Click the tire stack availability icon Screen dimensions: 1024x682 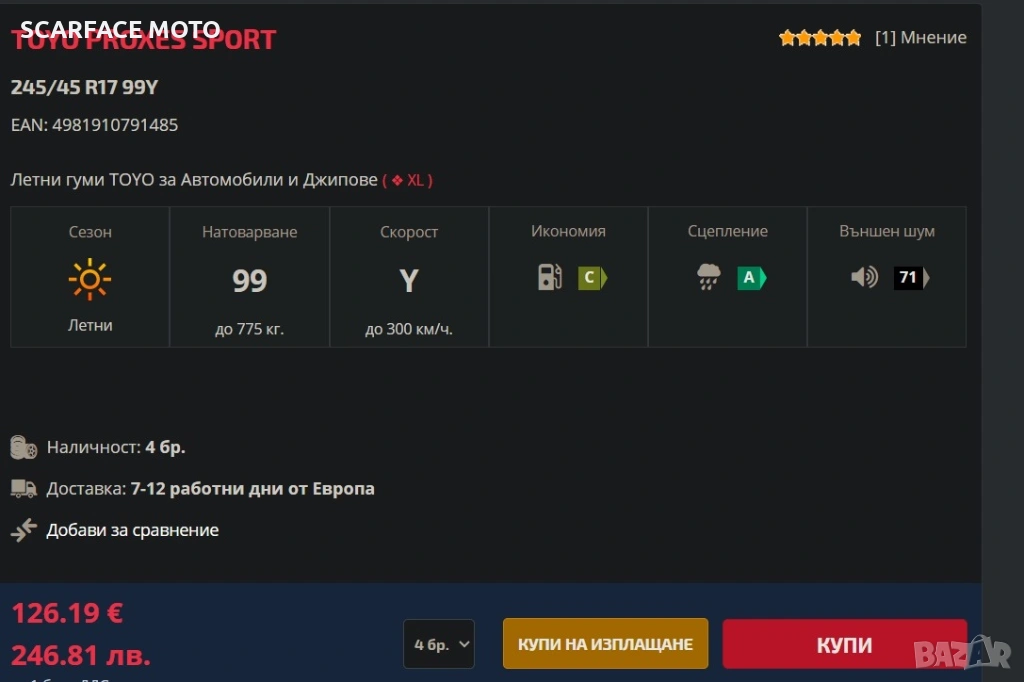[24, 447]
